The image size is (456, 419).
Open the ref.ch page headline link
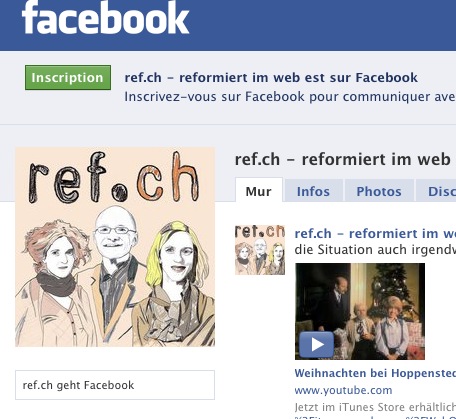point(271,78)
